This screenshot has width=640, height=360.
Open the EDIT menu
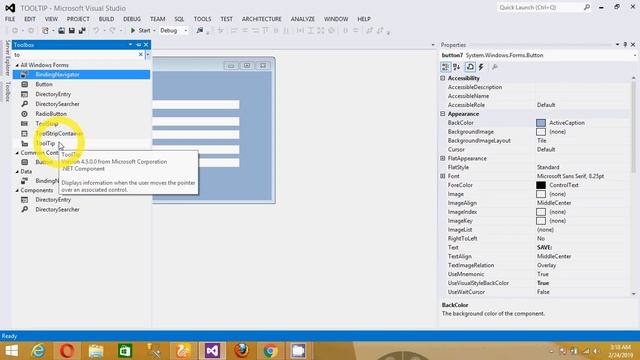pos(30,19)
